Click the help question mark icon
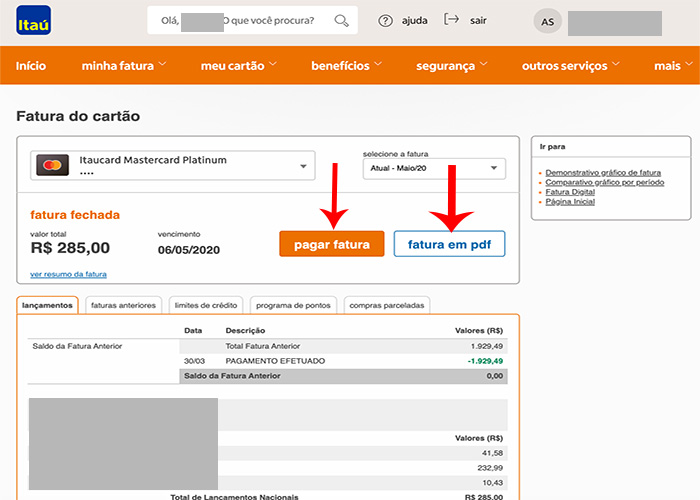 pyautogui.click(x=385, y=21)
